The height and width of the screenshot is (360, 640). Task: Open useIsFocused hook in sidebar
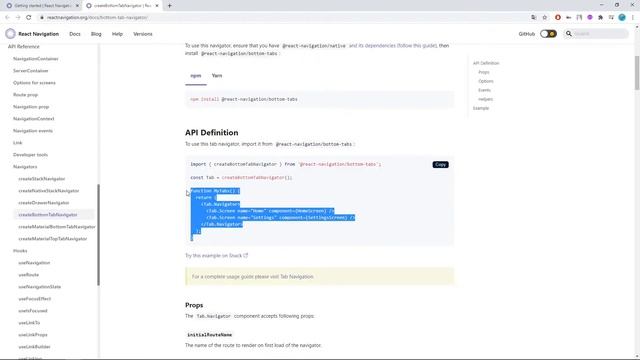(x=33, y=311)
